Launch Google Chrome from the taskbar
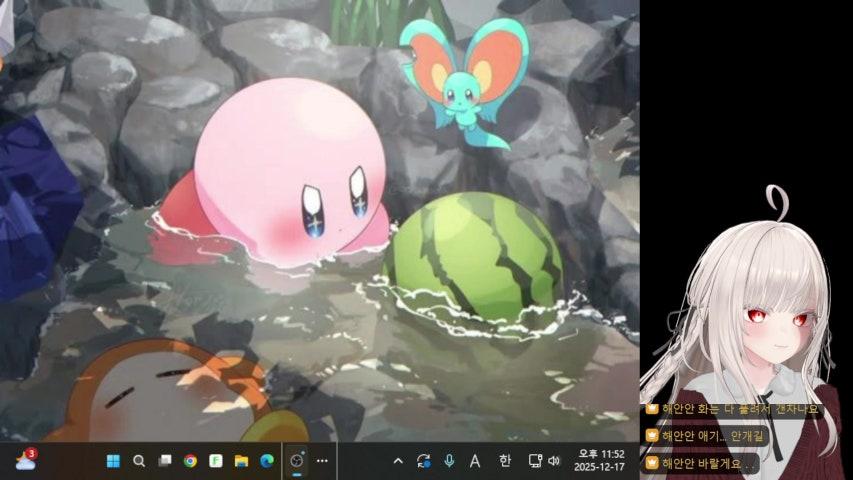The width and height of the screenshot is (853, 480). (x=190, y=461)
